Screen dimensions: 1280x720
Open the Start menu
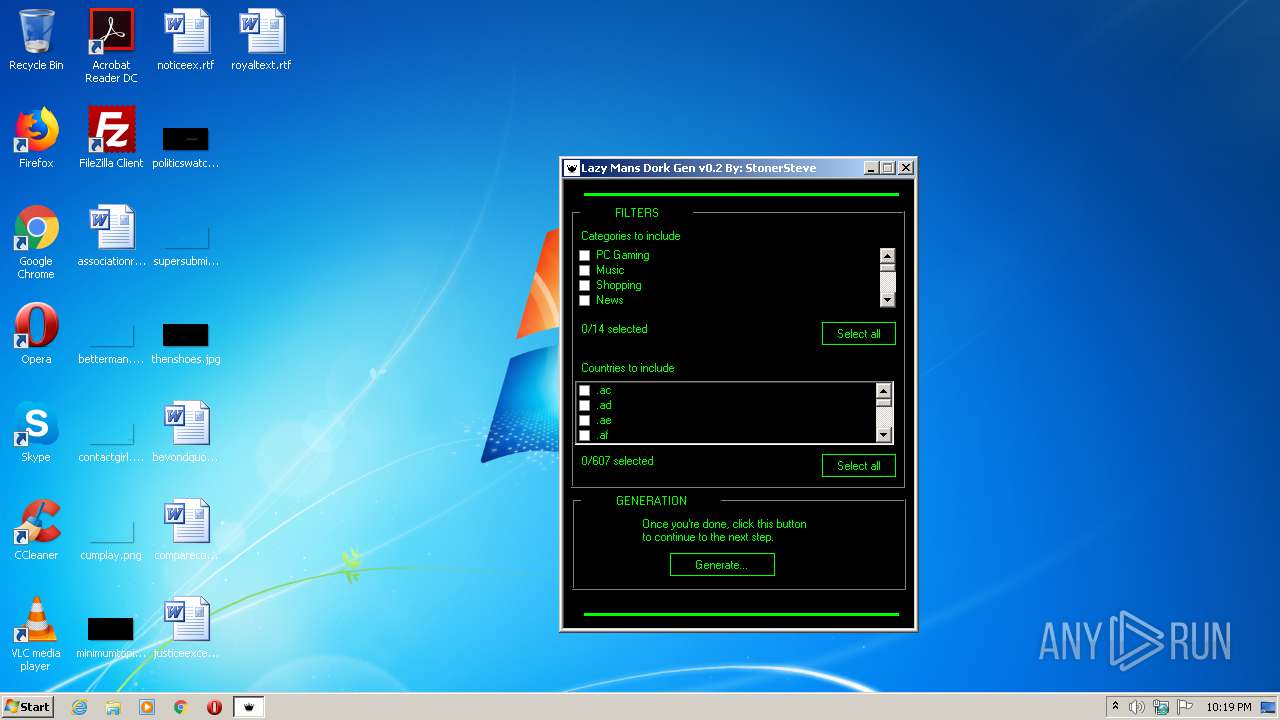pos(27,707)
